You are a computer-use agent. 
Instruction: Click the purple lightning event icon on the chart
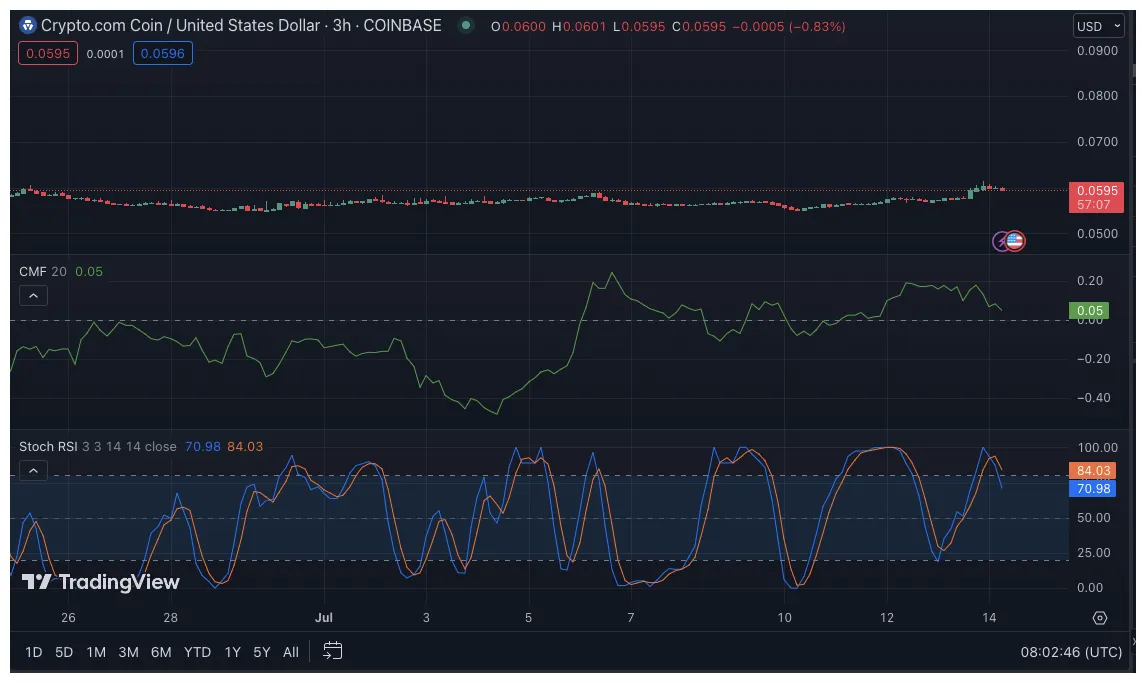(x=1000, y=240)
